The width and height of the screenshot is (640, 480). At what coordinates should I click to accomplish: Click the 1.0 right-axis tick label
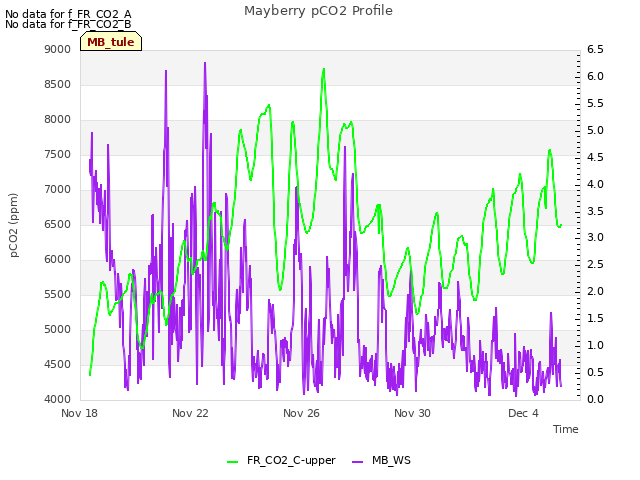pyautogui.click(x=595, y=345)
